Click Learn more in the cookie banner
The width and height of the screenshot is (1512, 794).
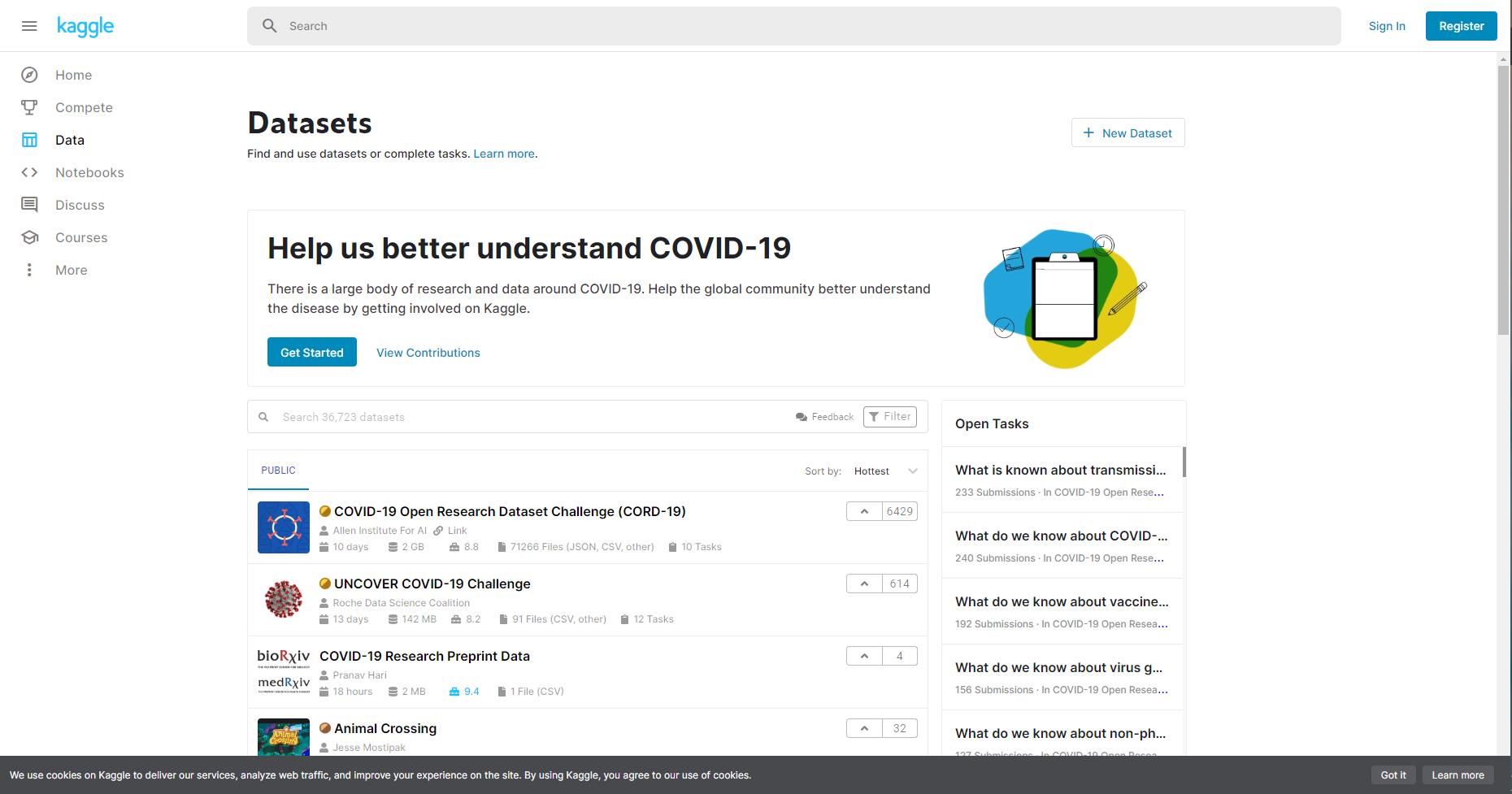pos(1458,774)
